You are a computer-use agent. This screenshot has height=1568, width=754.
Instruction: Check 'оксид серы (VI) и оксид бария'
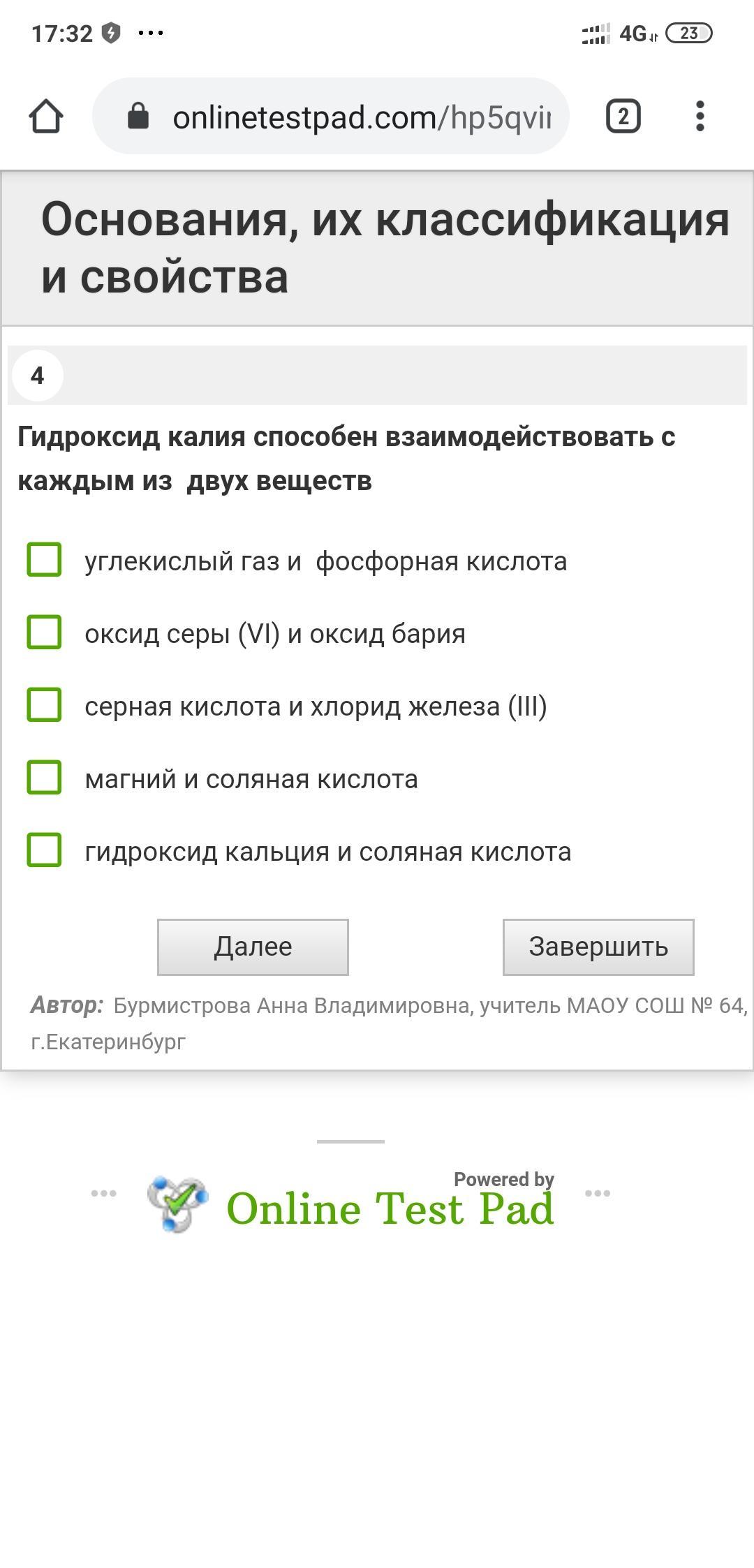[44, 633]
